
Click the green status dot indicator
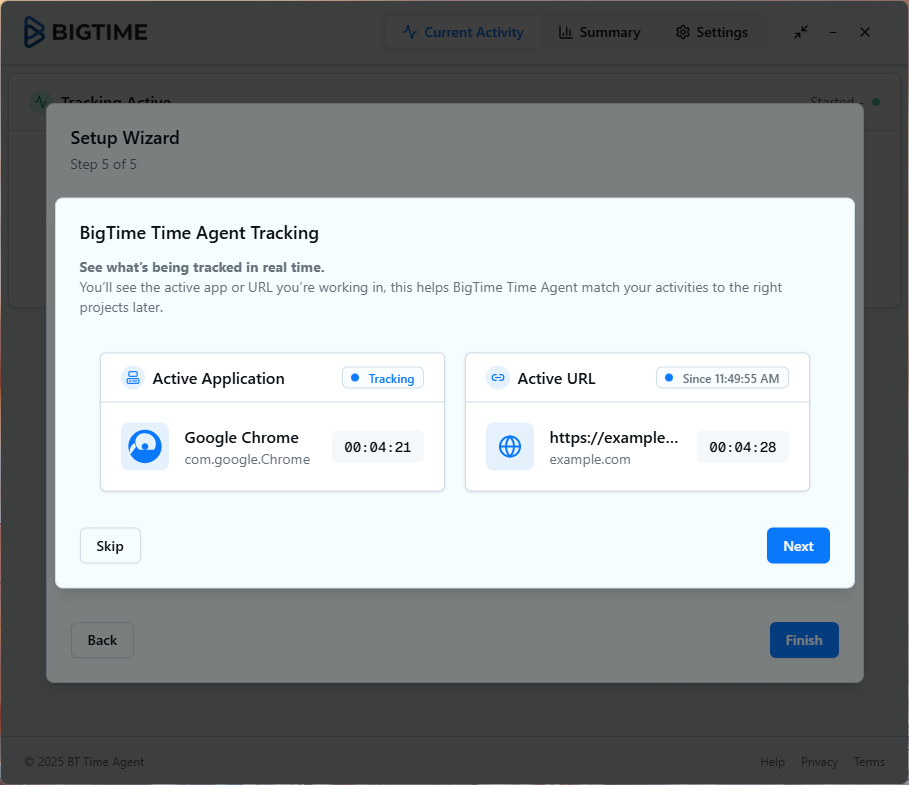[x=876, y=102]
